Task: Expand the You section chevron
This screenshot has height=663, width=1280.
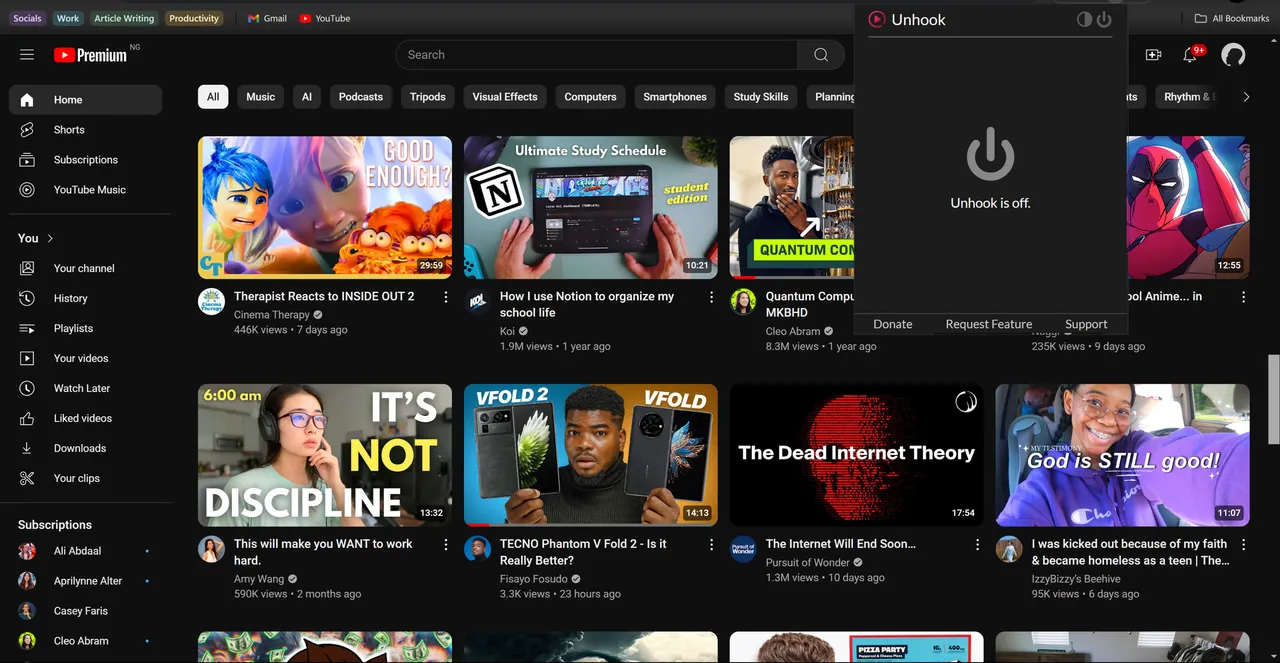Action: coord(50,238)
